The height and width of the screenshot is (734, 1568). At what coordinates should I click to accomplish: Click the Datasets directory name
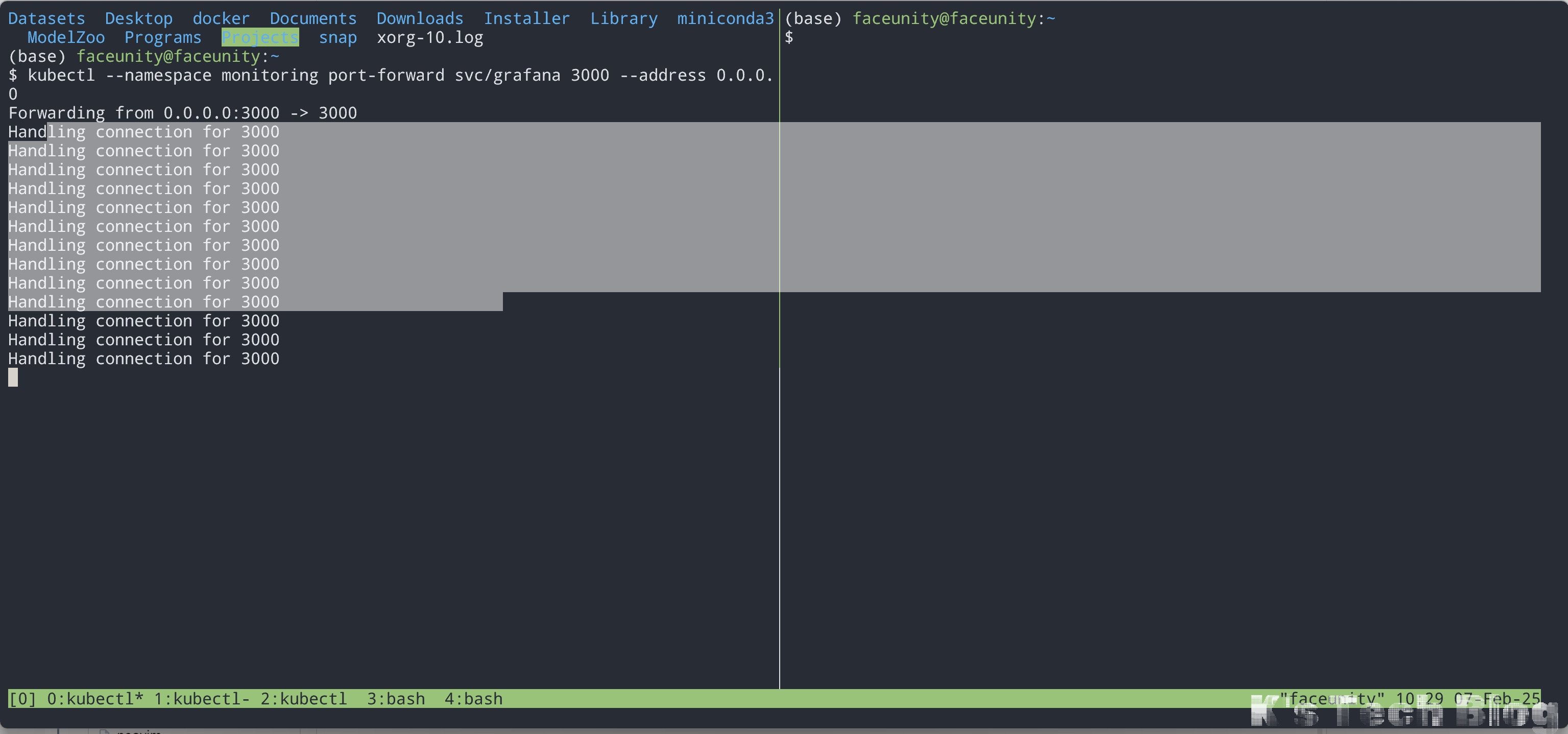(46, 18)
